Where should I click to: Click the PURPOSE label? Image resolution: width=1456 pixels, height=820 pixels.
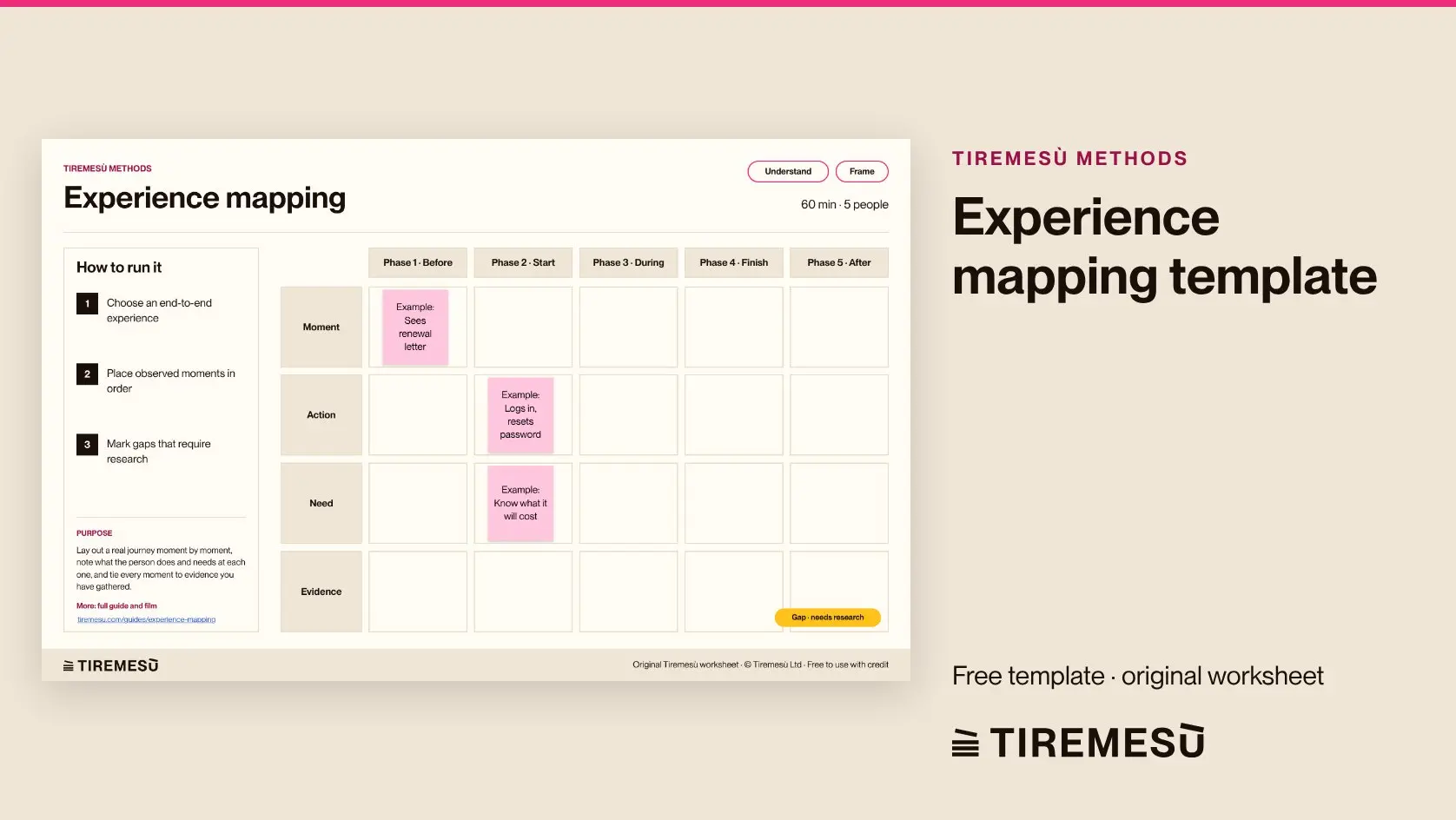94,533
